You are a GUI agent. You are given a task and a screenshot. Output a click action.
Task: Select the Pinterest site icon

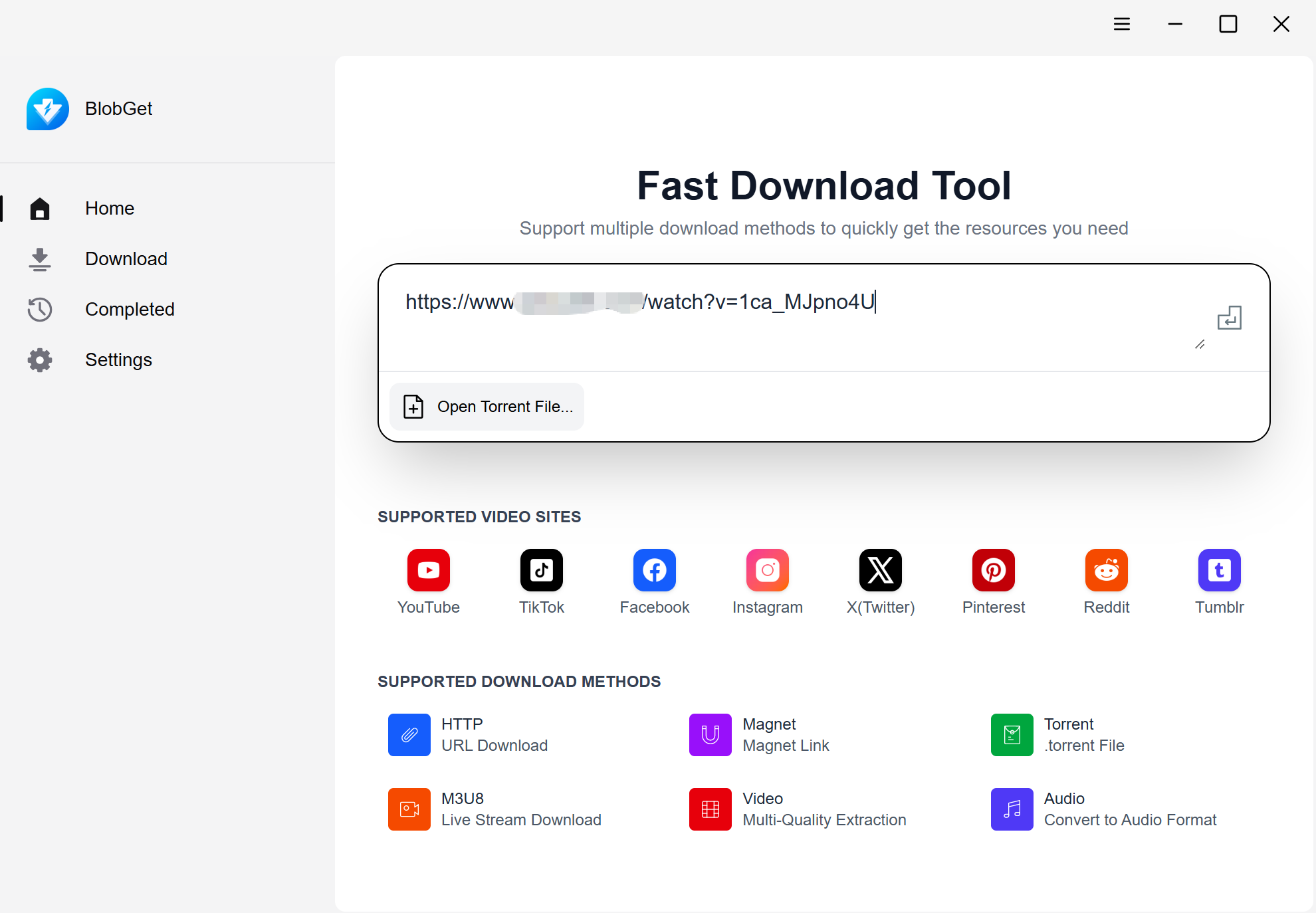993,570
